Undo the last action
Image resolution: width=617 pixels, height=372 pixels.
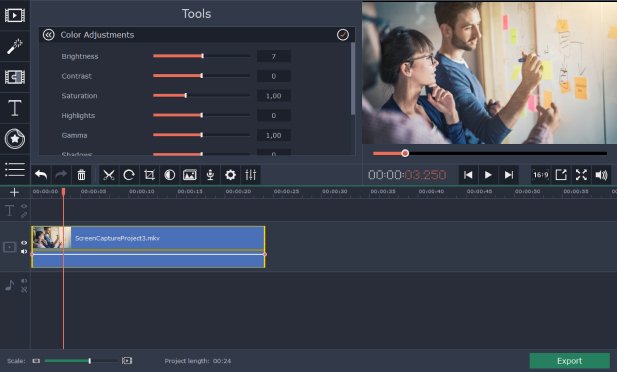coord(41,175)
